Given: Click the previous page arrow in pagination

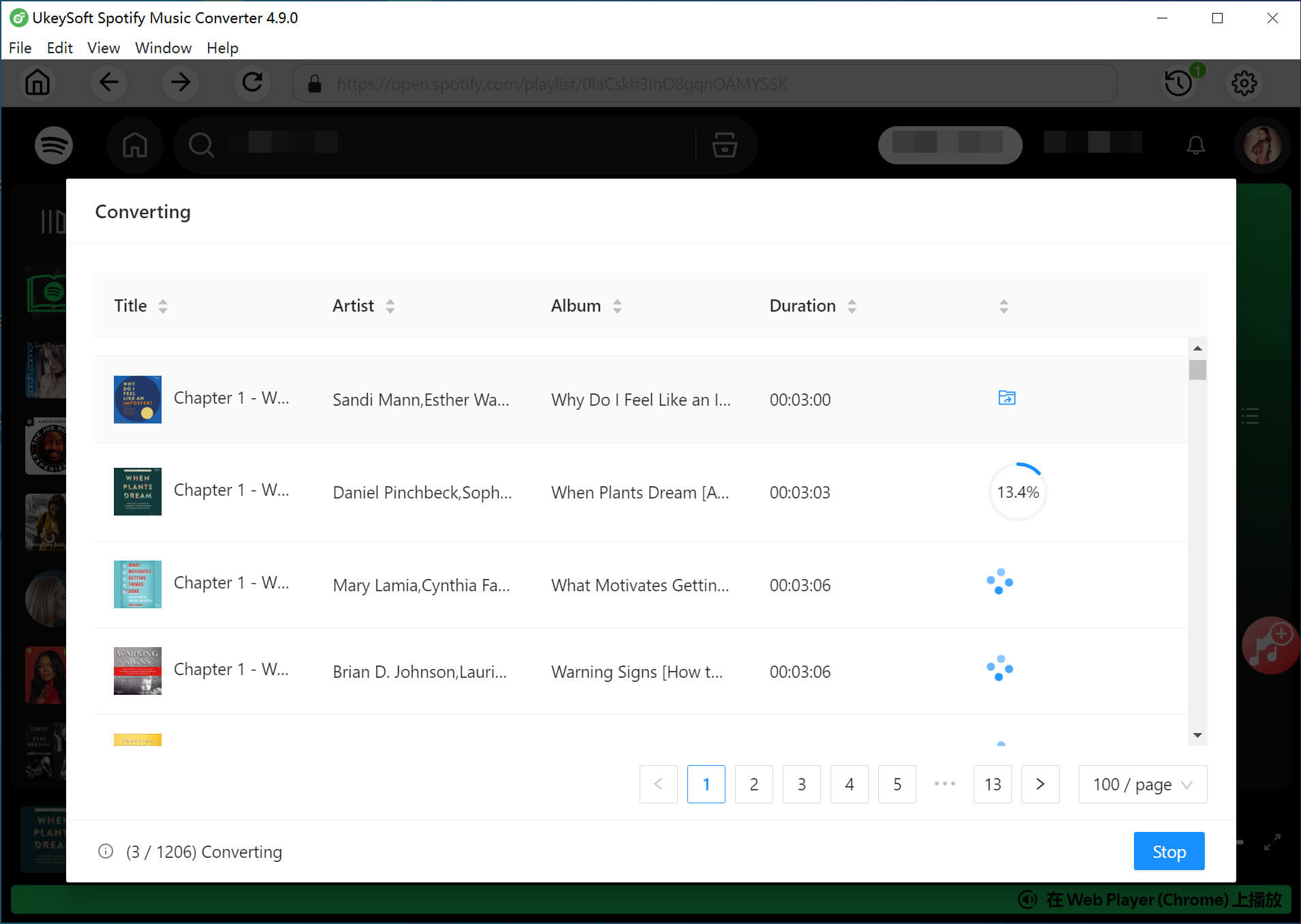Looking at the screenshot, I should coord(658,784).
